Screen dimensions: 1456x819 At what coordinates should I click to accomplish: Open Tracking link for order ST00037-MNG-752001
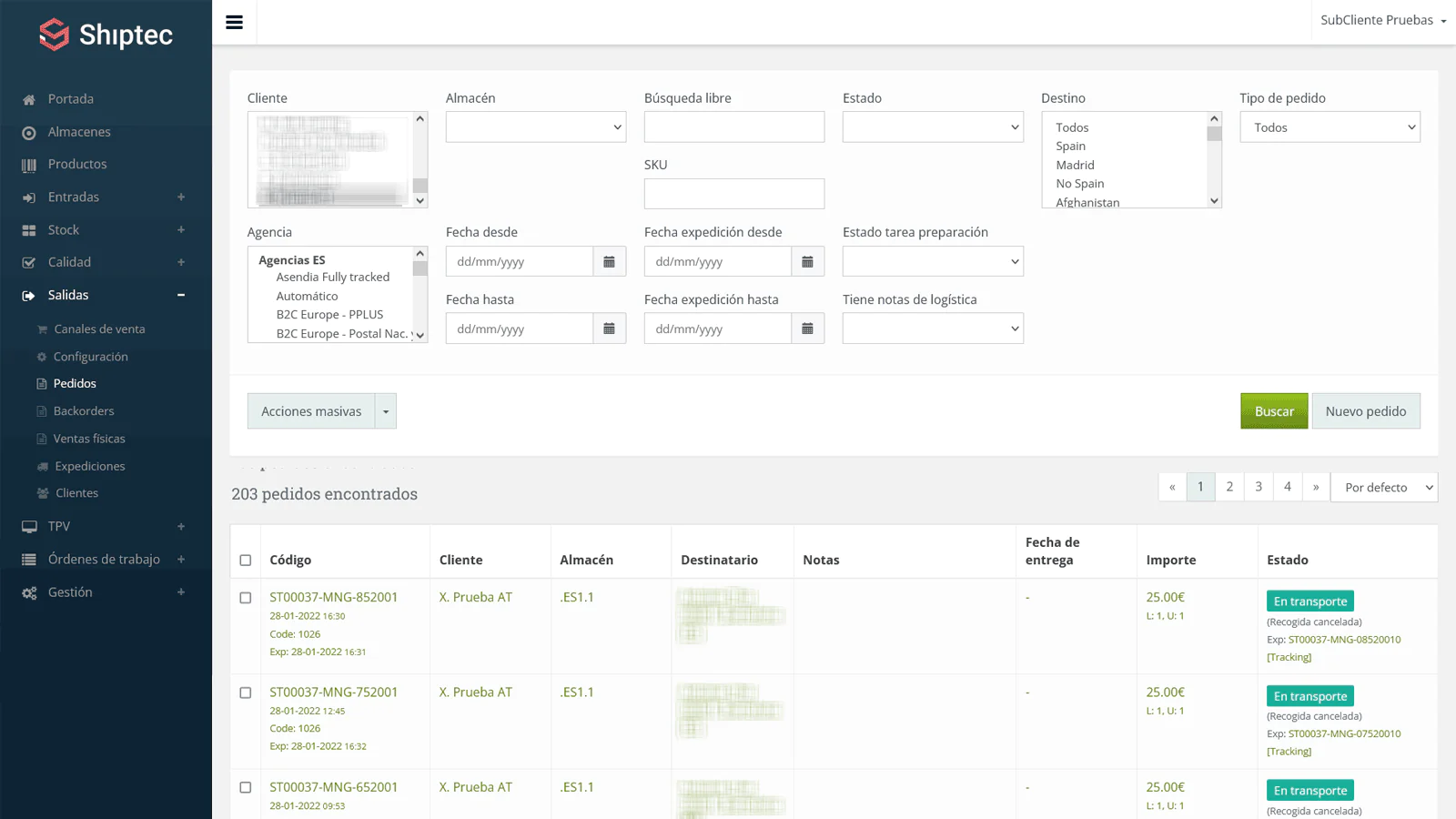(x=1289, y=752)
